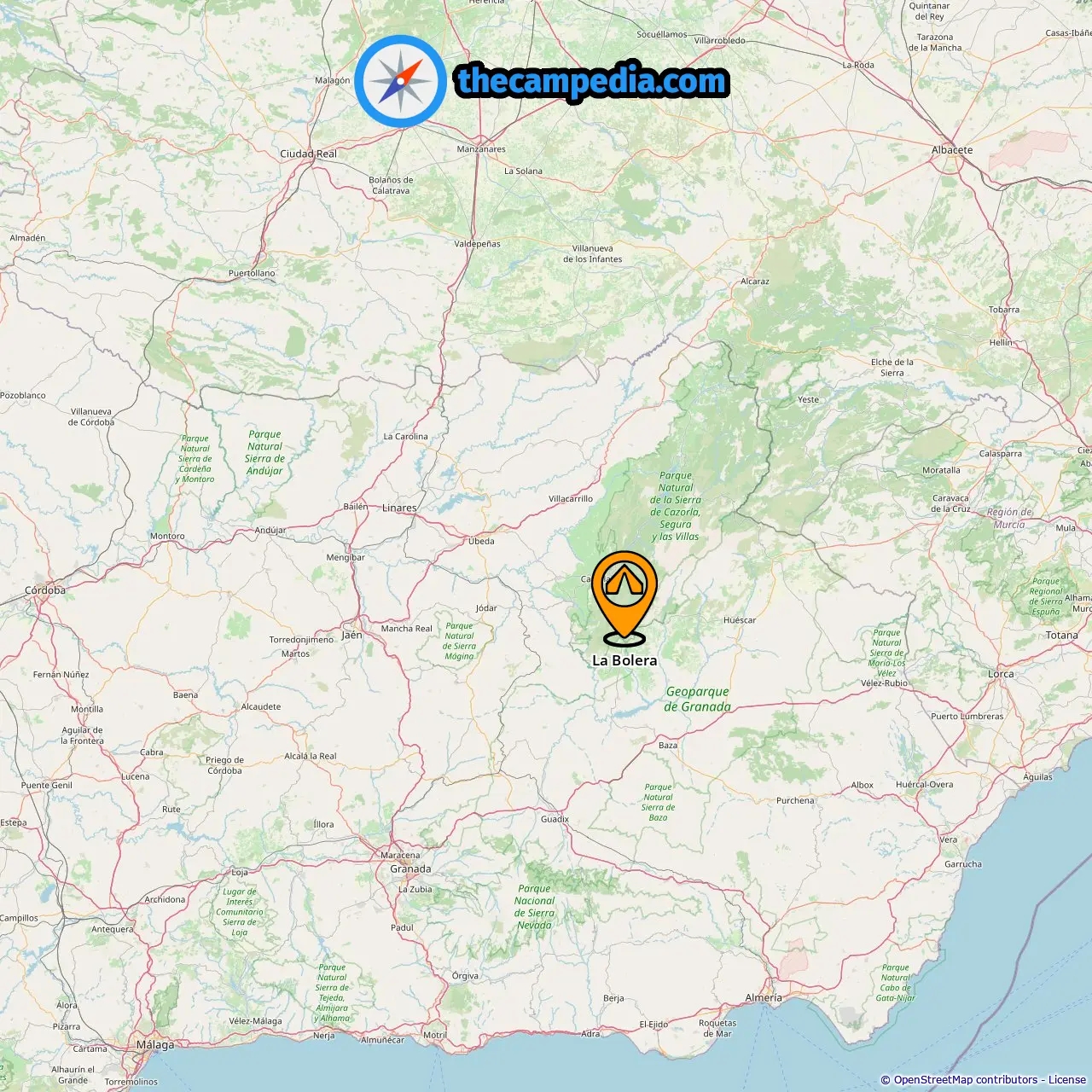Image resolution: width=1092 pixels, height=1092 pixels.
Task: Click the Valdepeñas town label
Action: point(477,244)
